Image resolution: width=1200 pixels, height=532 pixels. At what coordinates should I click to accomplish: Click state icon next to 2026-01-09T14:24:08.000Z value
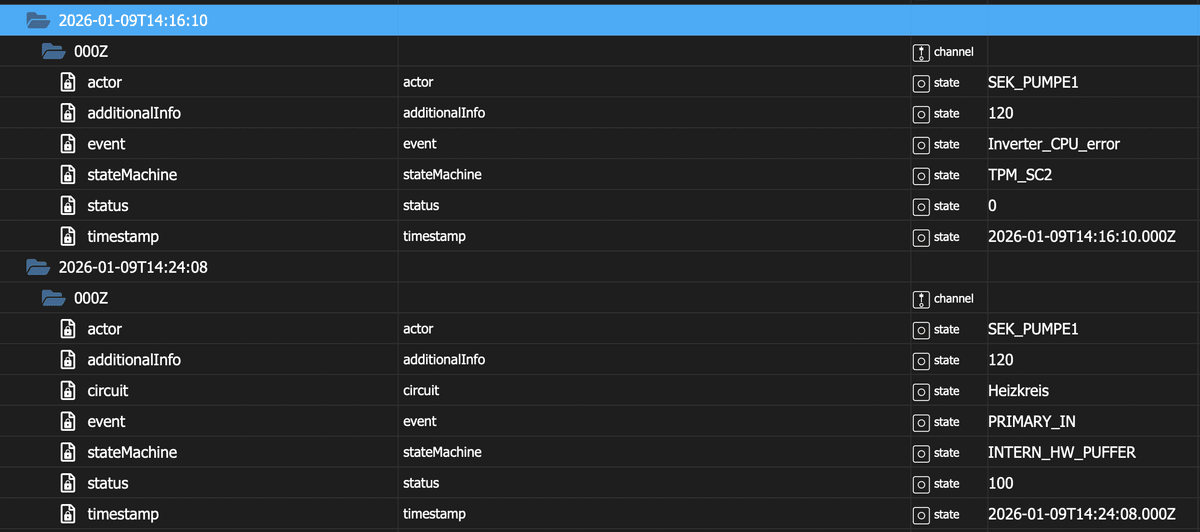click(920, 515)
